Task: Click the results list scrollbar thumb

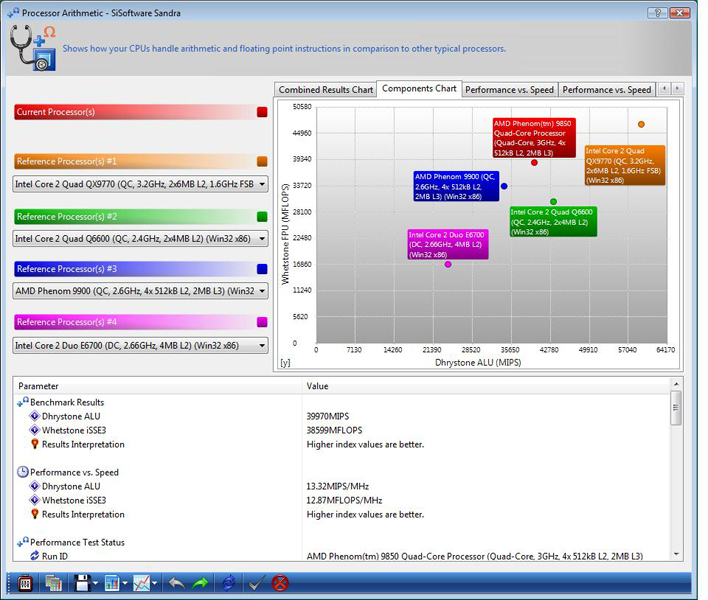Action: pyautogui.click(x=676, y=408)
